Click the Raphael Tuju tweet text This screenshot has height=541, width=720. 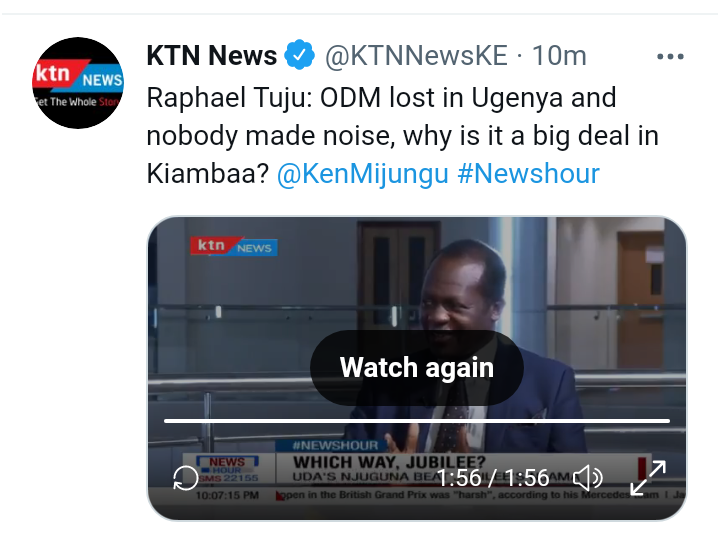click(x=403, y=135)
